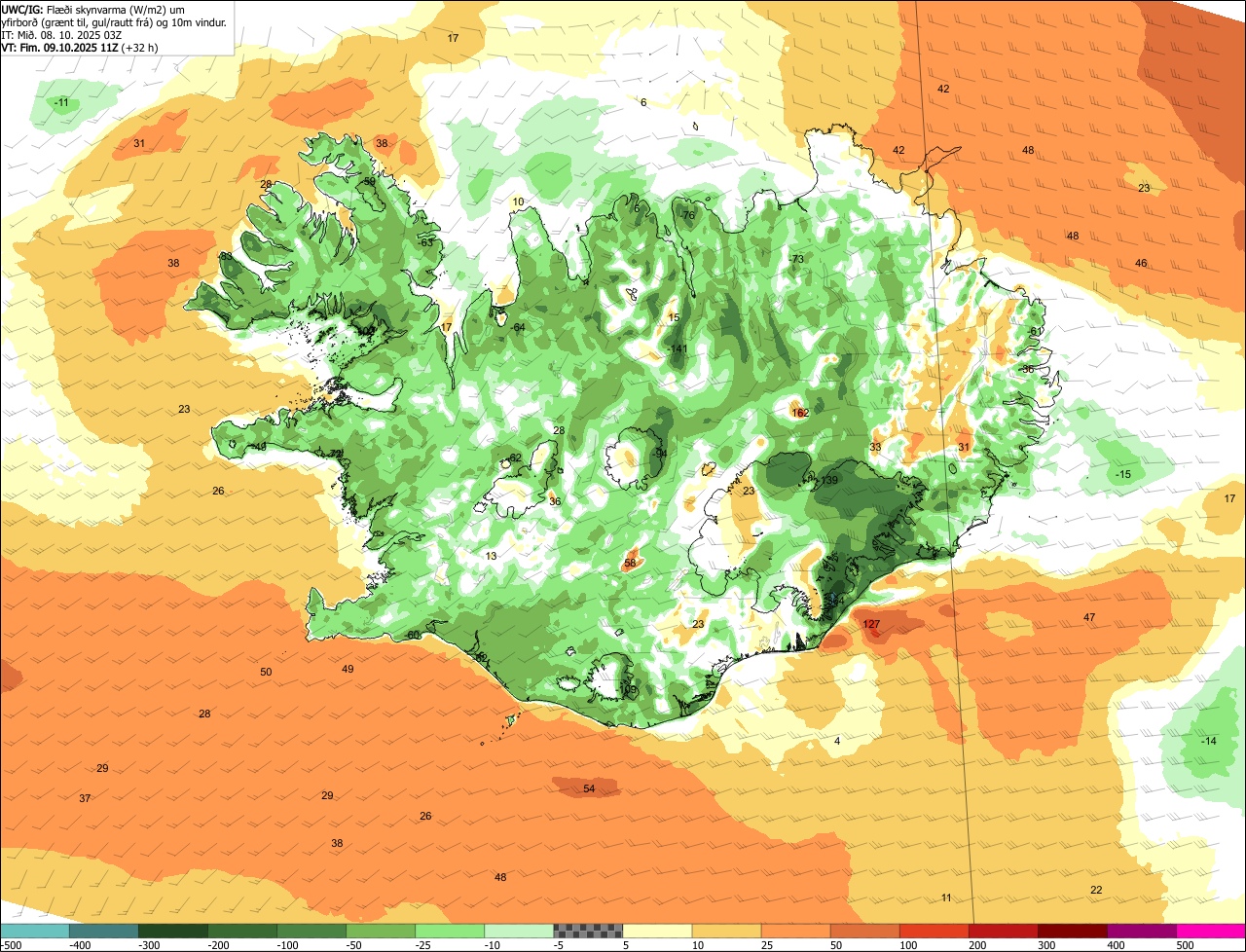This screenshot has height=952, width=1246.
Task: Click the '46' value in the northeast sea
Action: [x=1141, y=263]
